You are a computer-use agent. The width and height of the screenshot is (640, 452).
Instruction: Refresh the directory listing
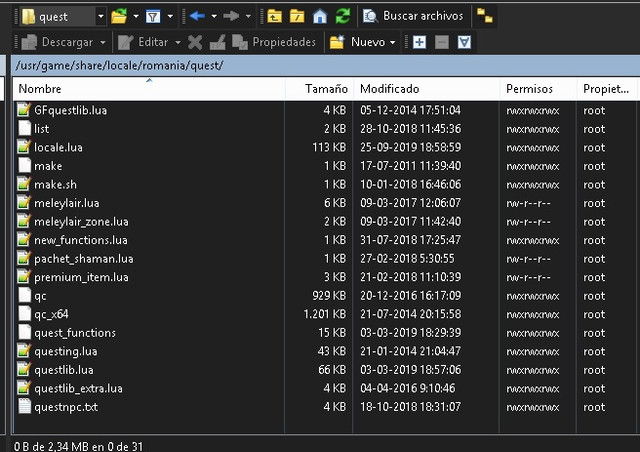[x=342, y=16]
